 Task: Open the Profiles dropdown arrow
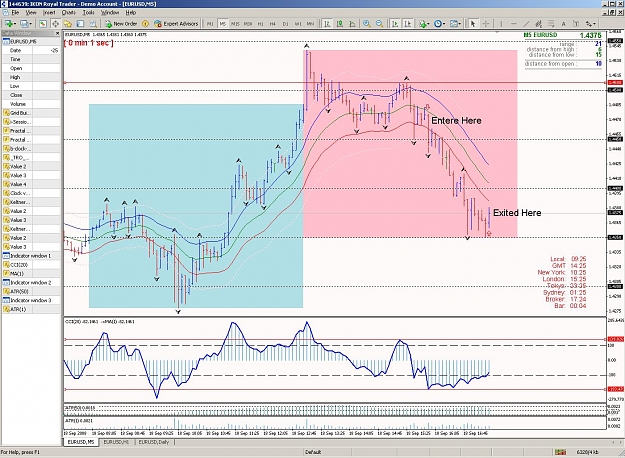coord(31,24)
